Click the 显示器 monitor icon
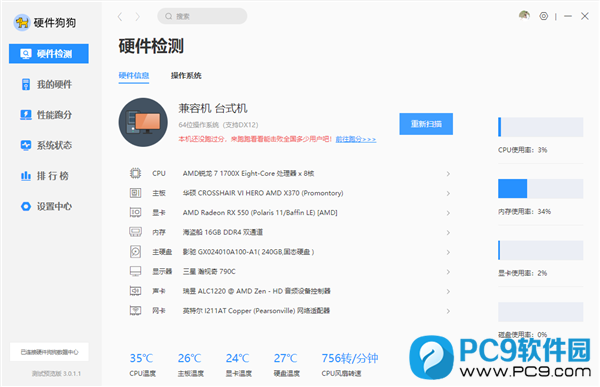 [x=135, y=271]
